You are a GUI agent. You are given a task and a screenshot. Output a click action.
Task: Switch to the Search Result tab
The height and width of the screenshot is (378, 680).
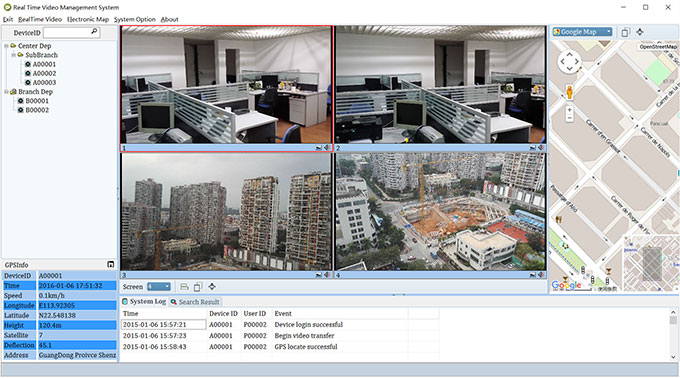[x=195, y=302]
